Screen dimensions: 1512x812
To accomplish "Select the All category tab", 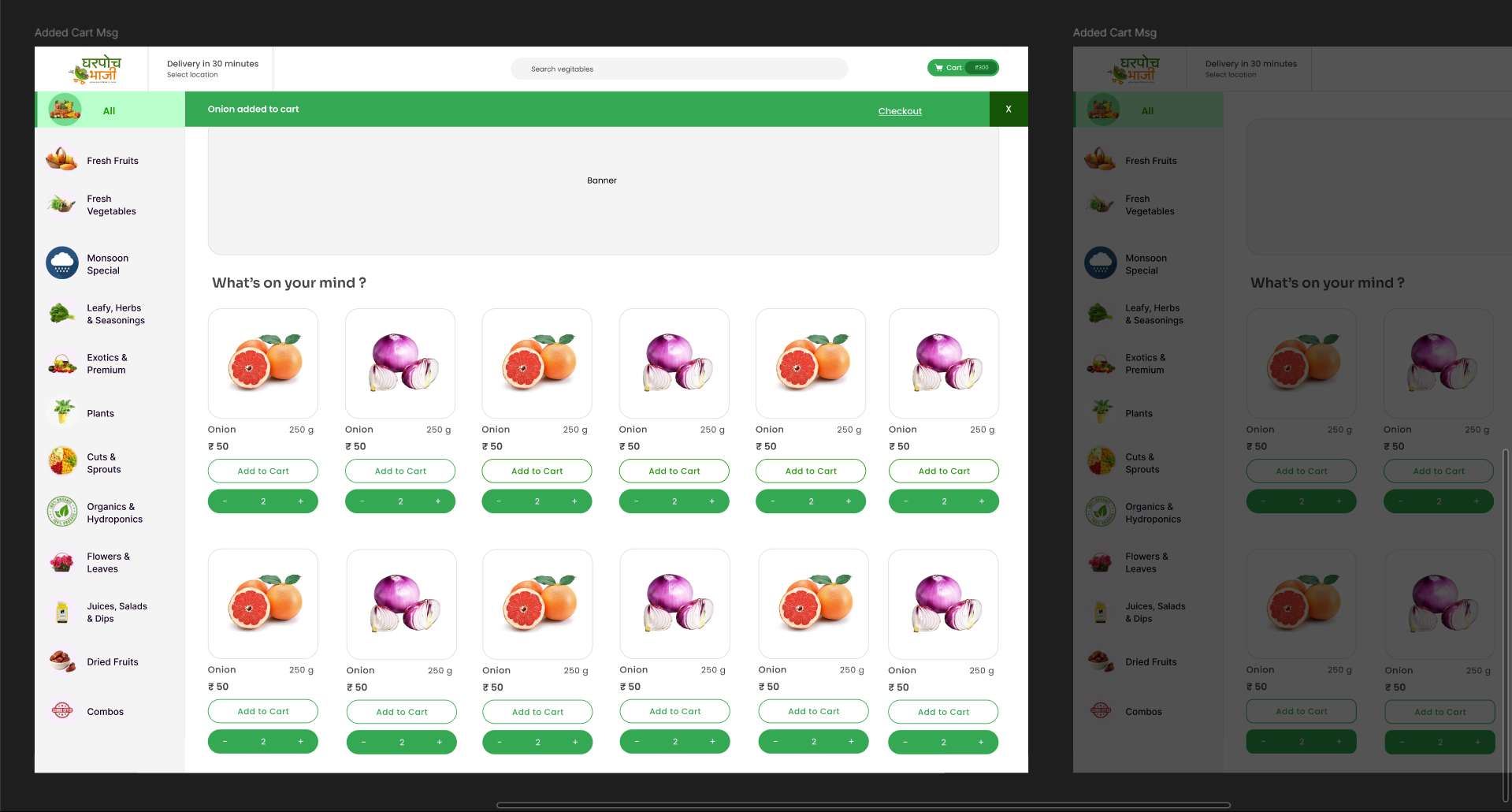I will [x=110, y=110].
